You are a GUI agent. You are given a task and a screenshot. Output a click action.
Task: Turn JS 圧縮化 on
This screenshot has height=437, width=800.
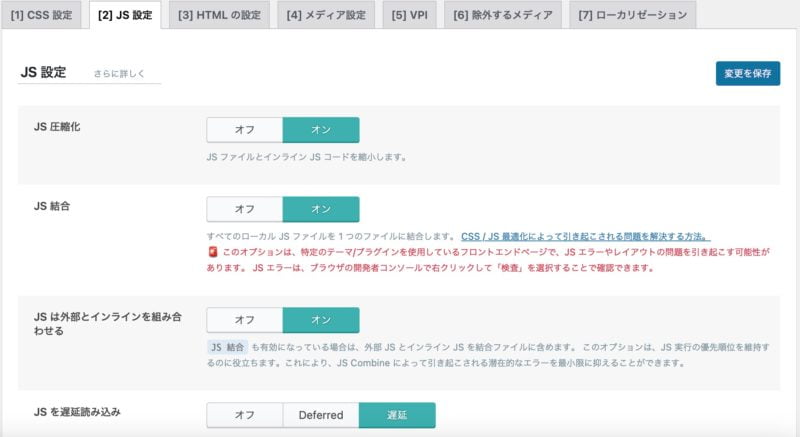point(320,130)
